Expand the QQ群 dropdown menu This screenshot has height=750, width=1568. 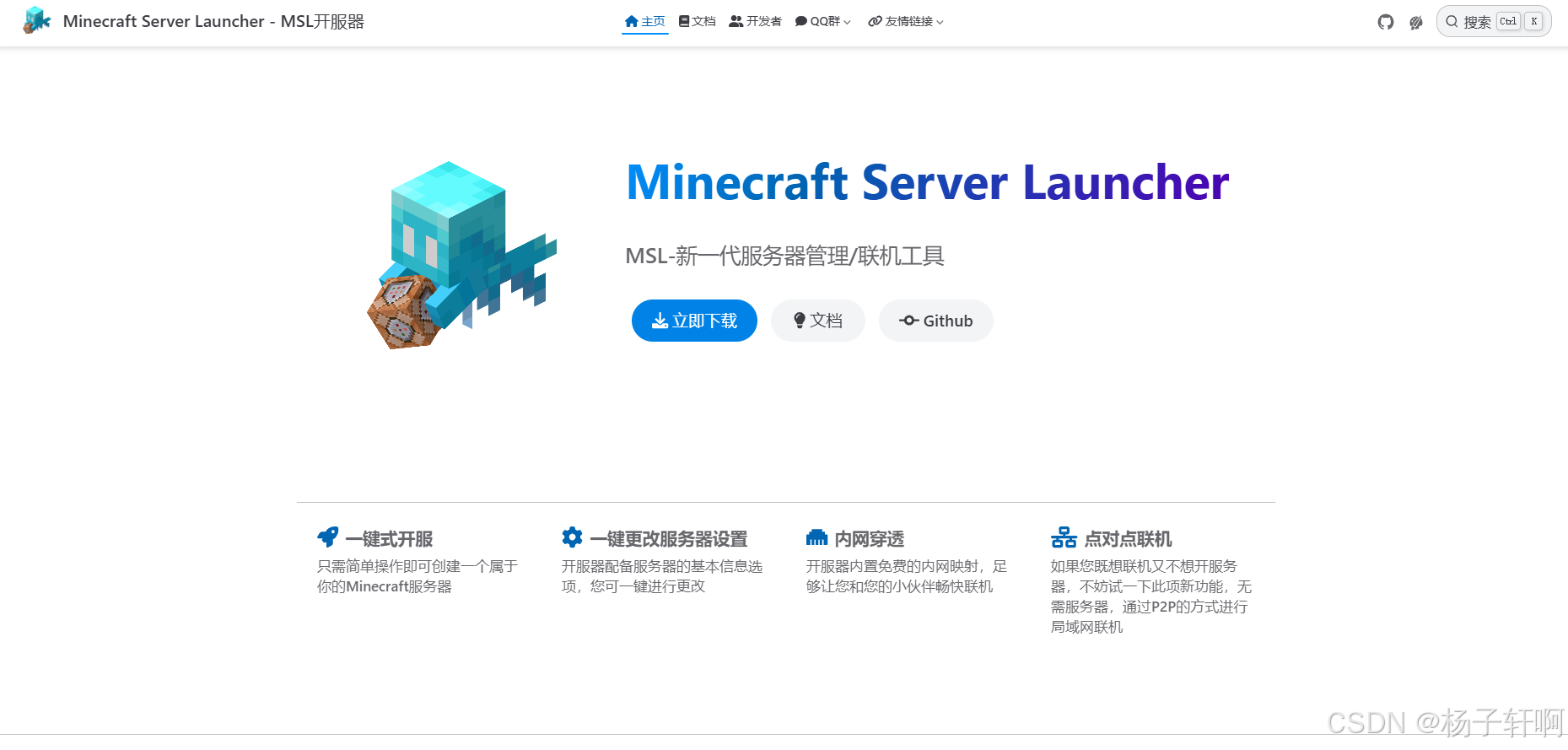[x=823, y=21]
